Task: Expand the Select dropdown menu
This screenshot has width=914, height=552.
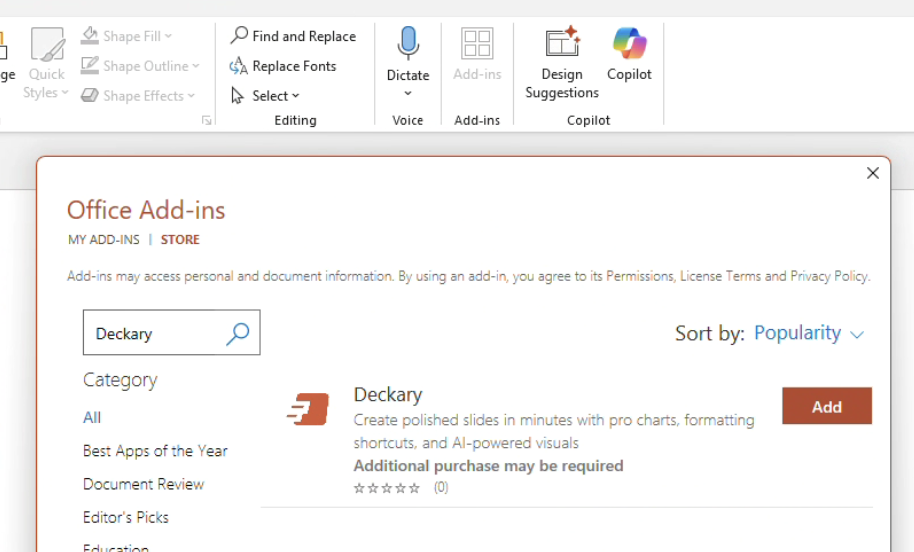Action: (266, 96)
